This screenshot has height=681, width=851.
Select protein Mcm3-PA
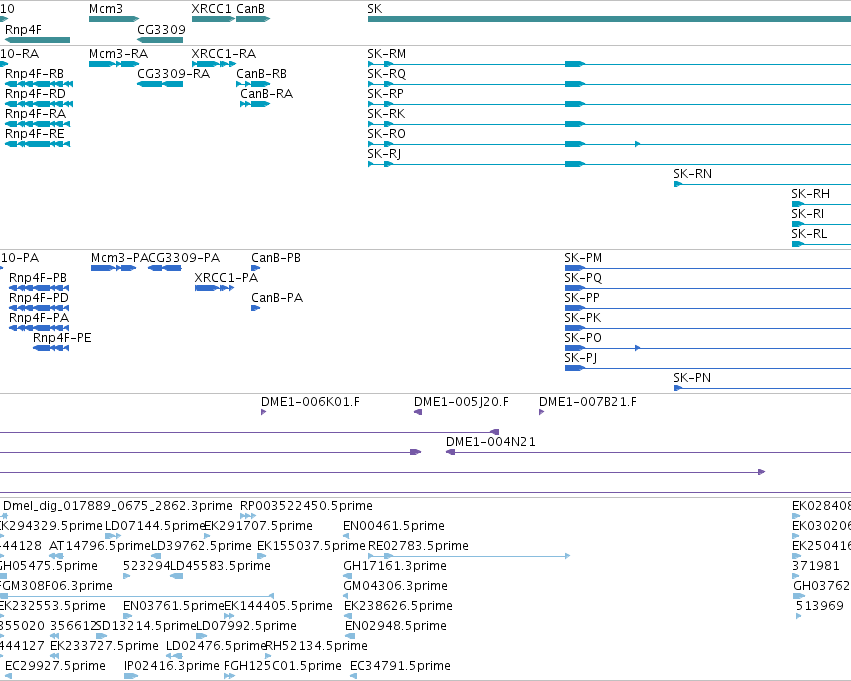point(113,268)
